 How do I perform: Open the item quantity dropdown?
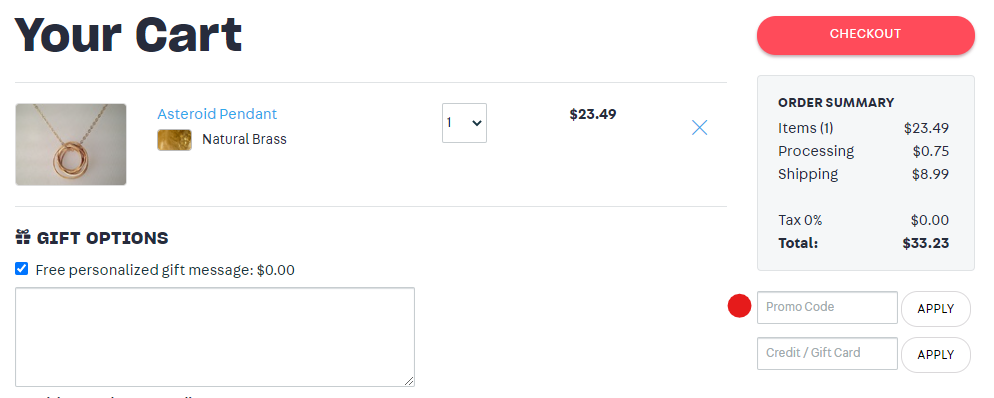click(x=465, y=123)
